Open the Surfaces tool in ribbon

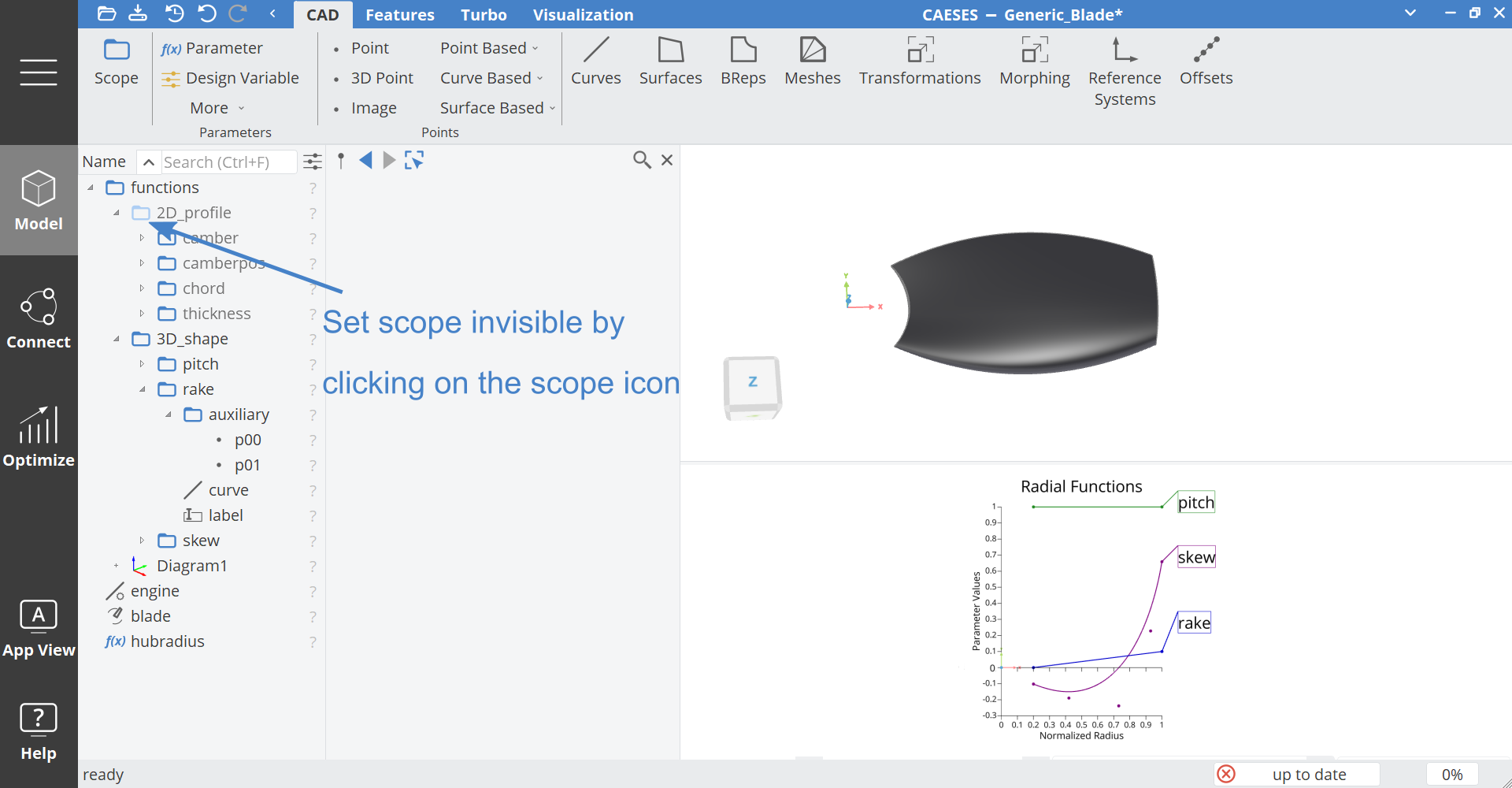(670, 61)
